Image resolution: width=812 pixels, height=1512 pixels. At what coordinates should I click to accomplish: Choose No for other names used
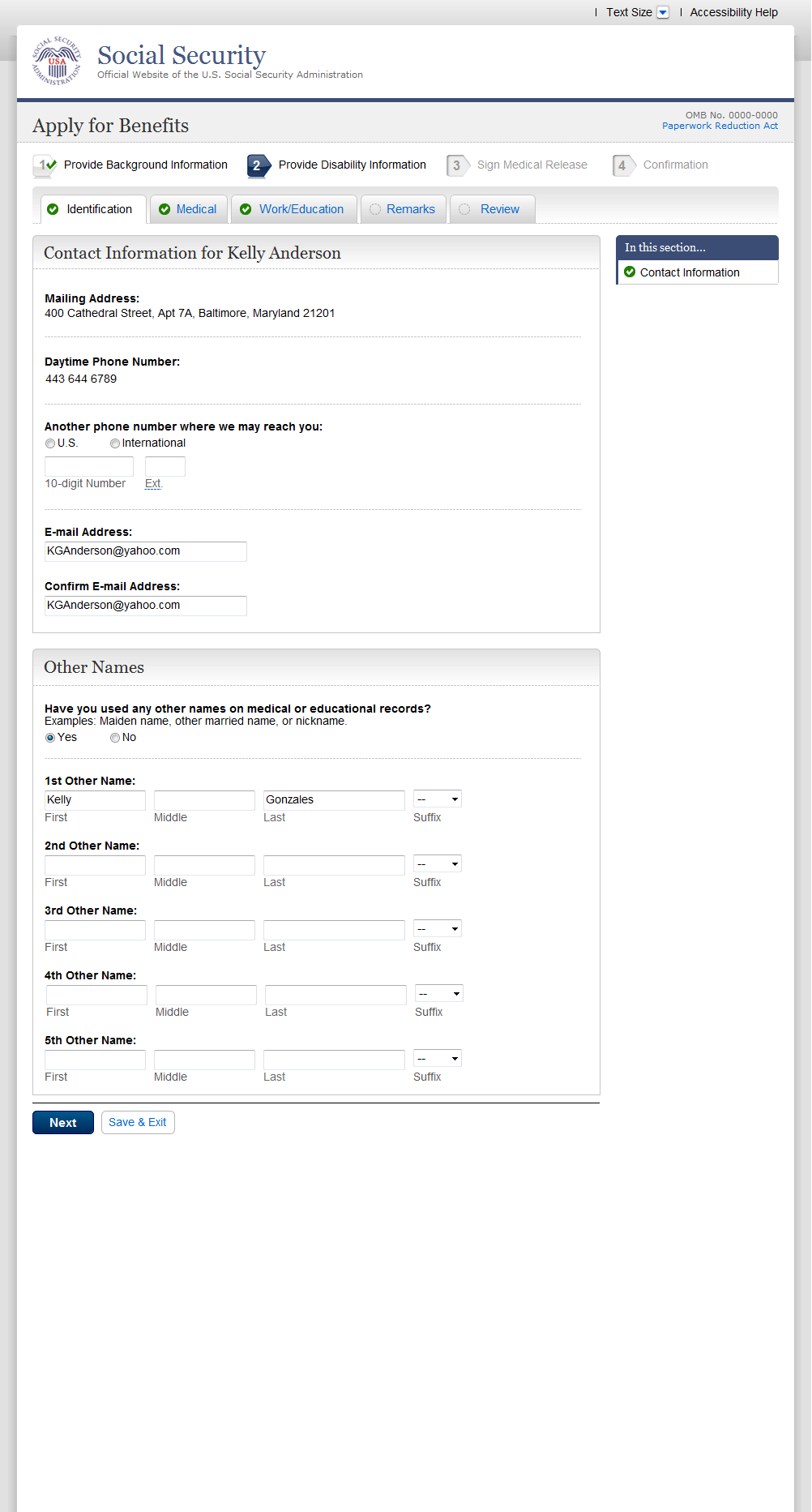coord(115,738)
